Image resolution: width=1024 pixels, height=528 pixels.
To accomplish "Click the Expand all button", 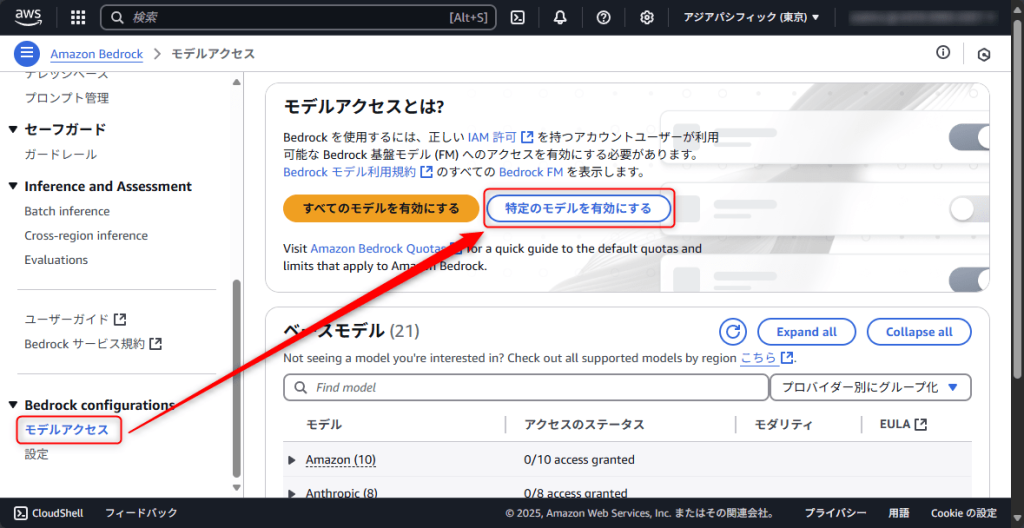I will click(x=807, y=332).
